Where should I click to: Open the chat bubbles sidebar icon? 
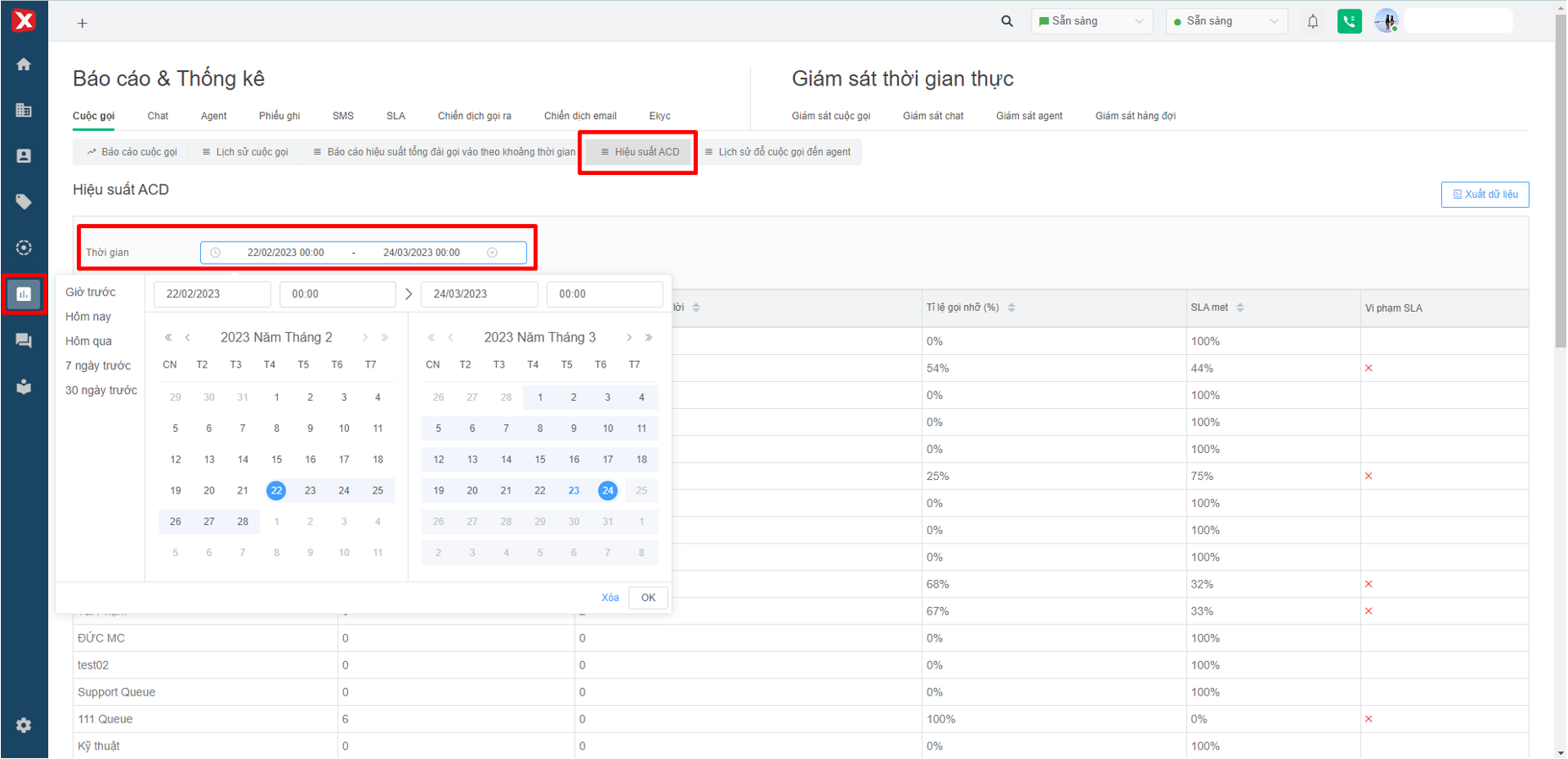pyautogui.click(x=24, y=341)
